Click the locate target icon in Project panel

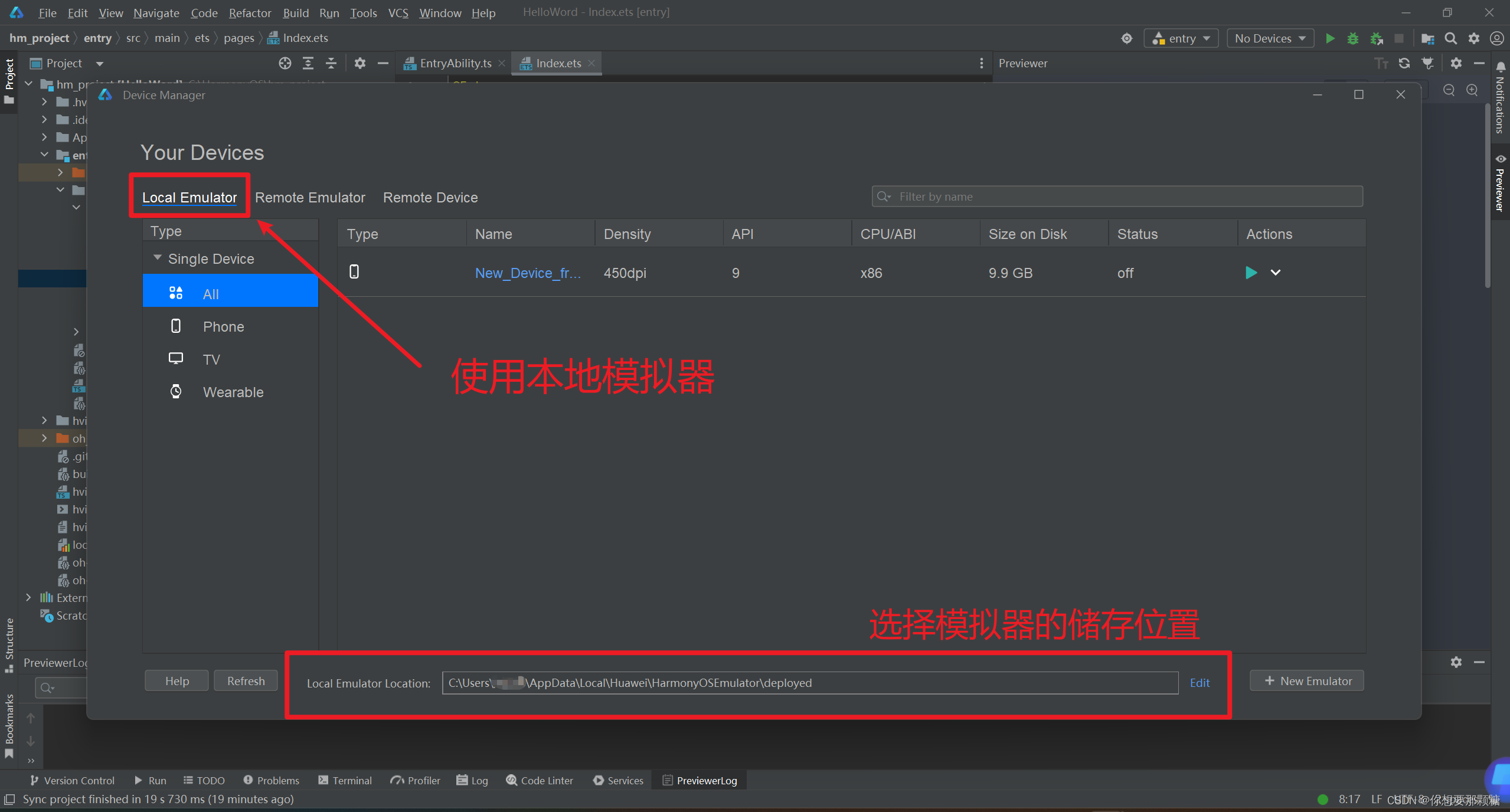point(285,63)
